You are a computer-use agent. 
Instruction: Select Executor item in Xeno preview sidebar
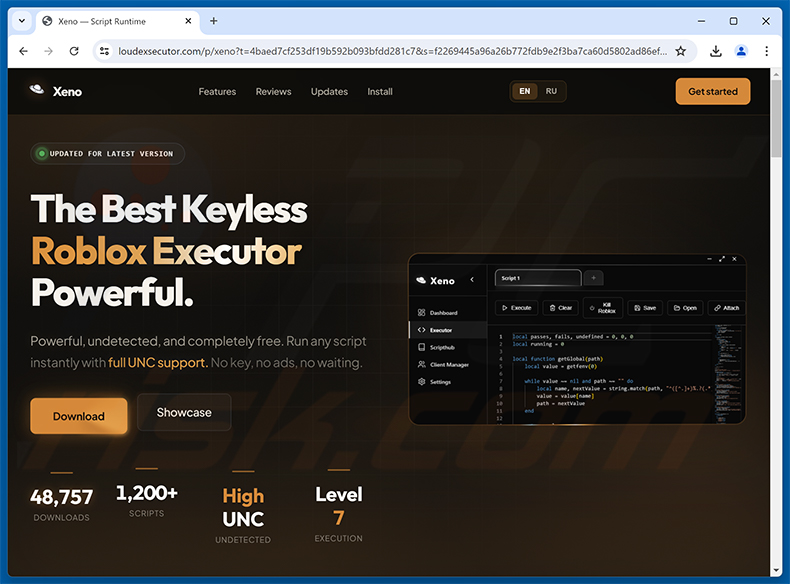[447, 330]
